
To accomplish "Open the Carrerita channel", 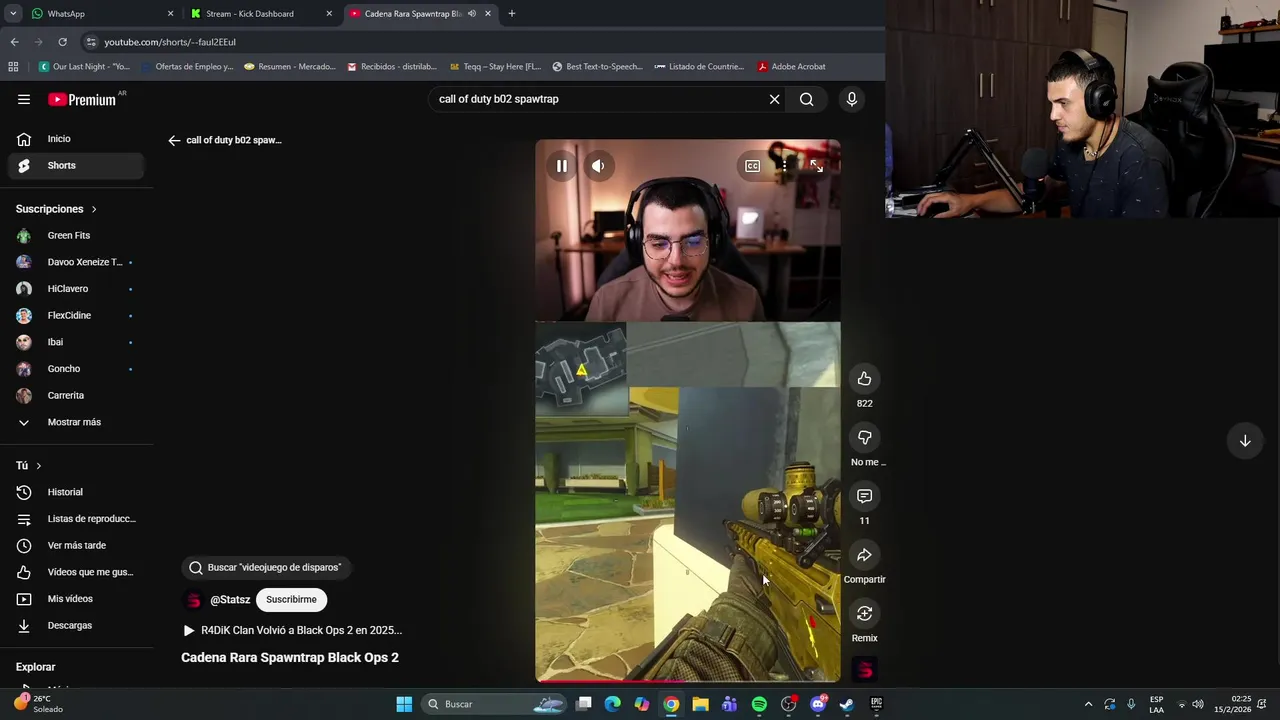I will (77, 396).
